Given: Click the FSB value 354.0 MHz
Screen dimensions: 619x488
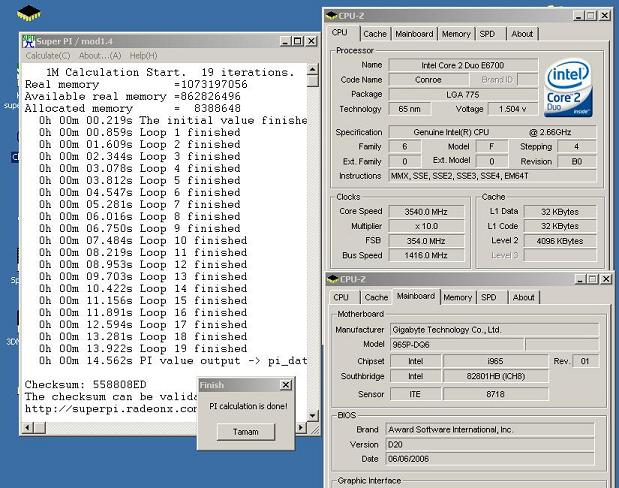Looking at the screenshot, I should pyautogui.click(x=426, y=241).
